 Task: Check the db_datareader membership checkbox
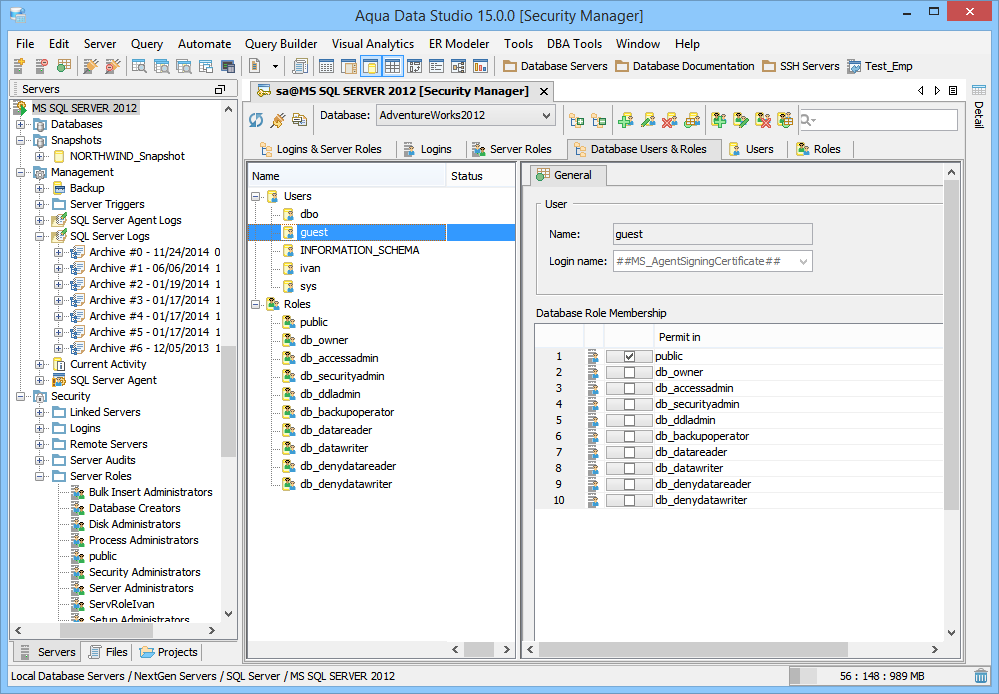(x=629, y=452)
